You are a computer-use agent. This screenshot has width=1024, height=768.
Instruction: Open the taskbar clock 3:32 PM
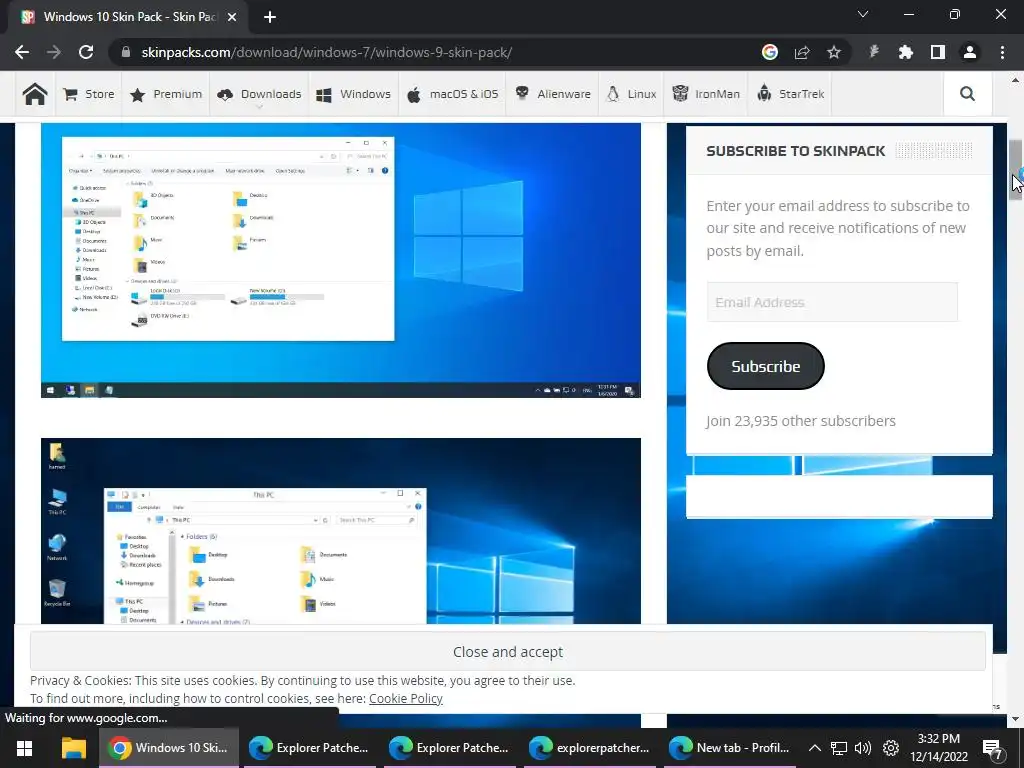click(938, 748)
